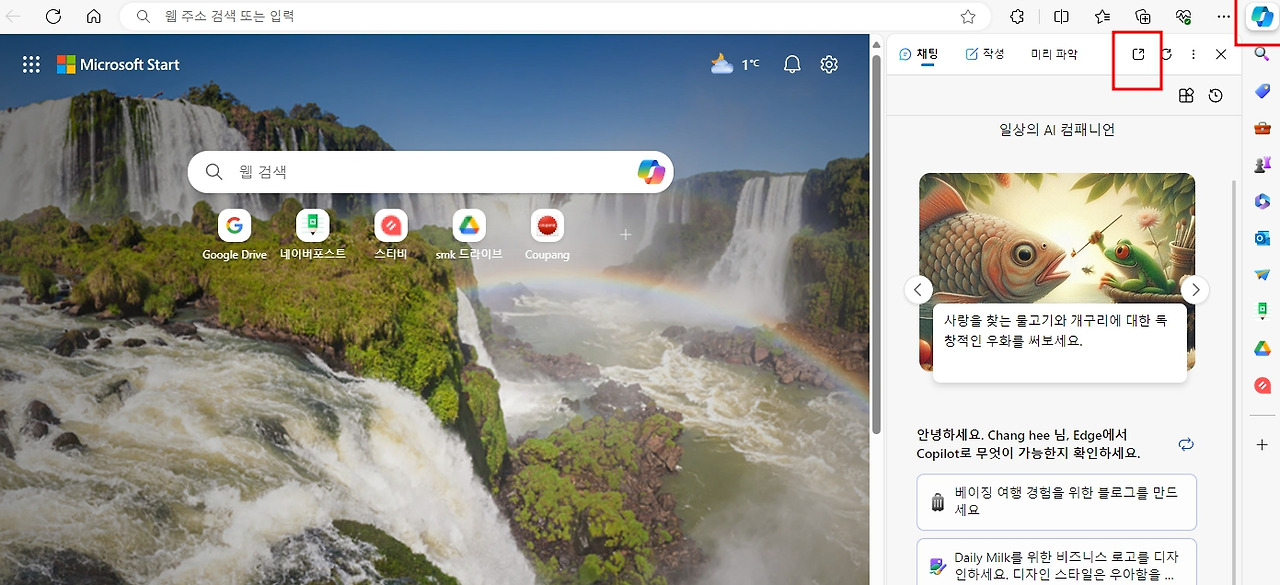This screenshot has width=1280, height=585.
Task: Go back to previous page
Action: click(14, 17)
